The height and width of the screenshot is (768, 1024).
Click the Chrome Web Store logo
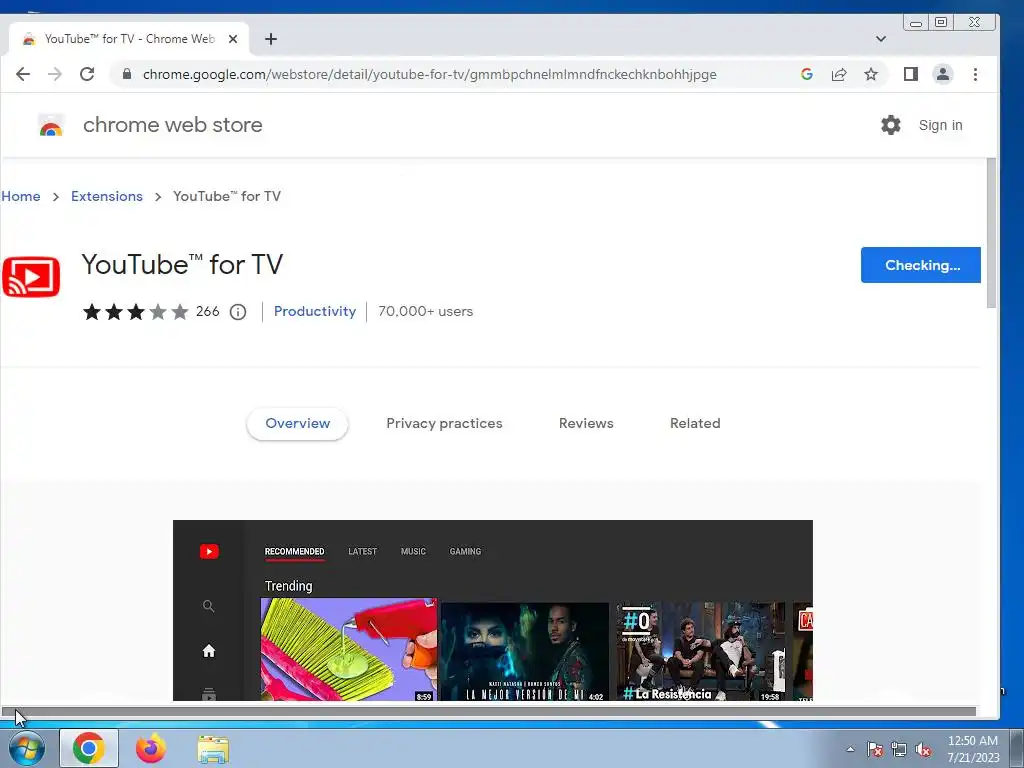51,125
